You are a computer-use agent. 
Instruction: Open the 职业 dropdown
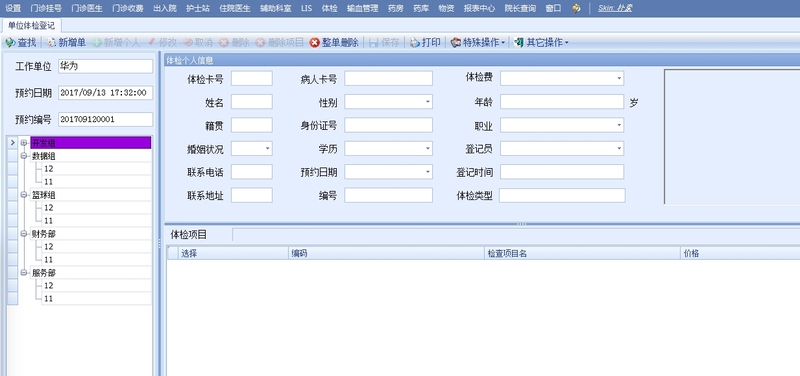click(x=619, y=125)
